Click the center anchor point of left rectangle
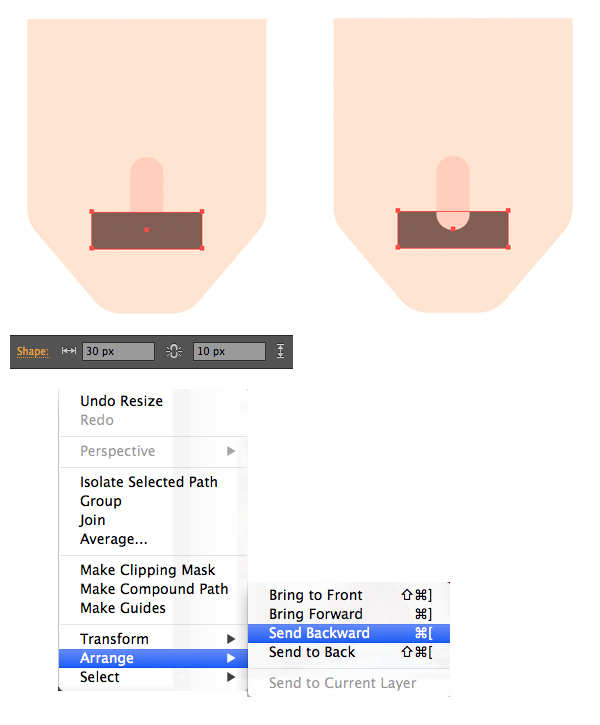The width and height of the screenshot is (600, 725). tap(147, 230)
